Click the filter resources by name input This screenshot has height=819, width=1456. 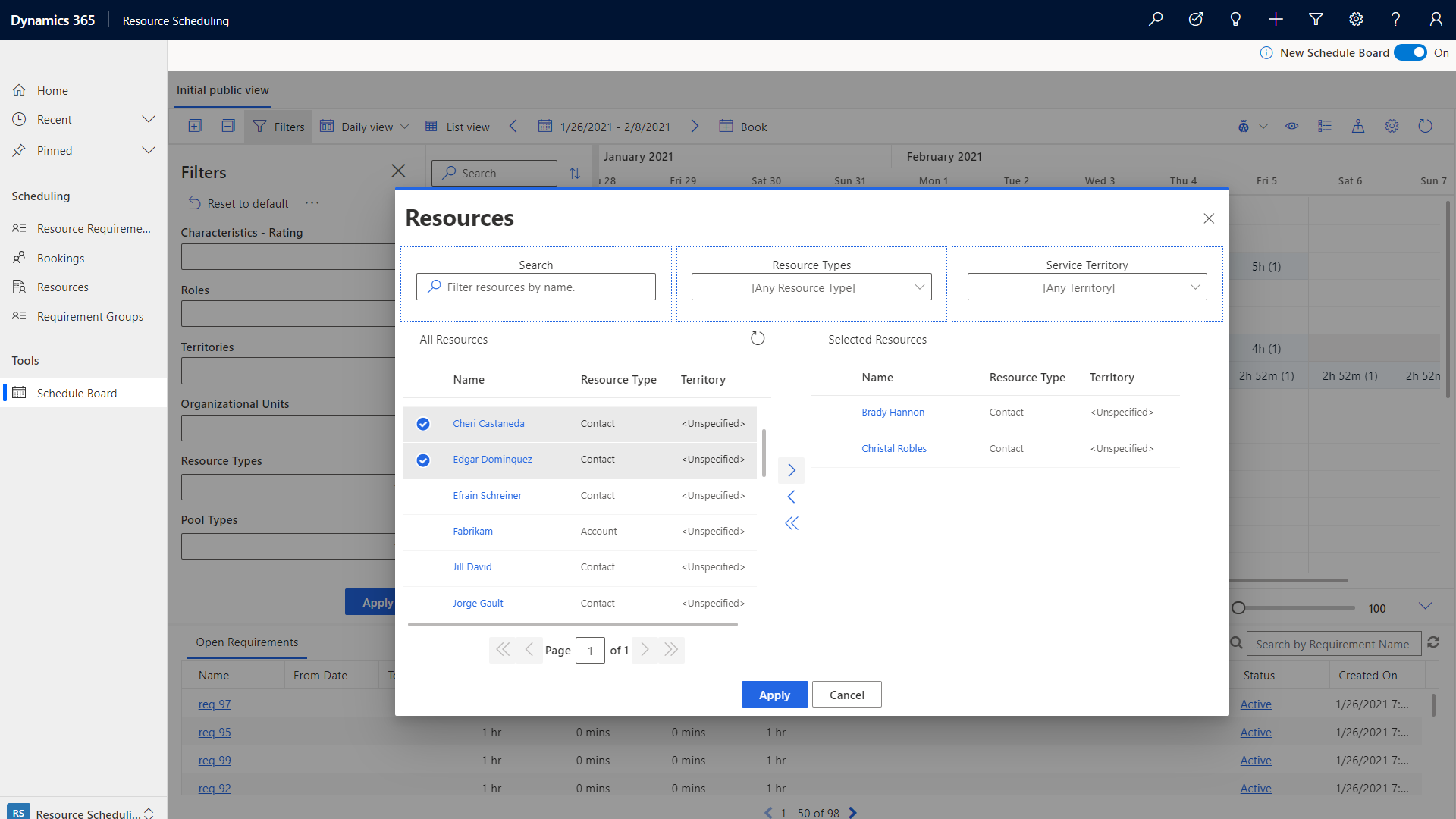coord(536,287)
